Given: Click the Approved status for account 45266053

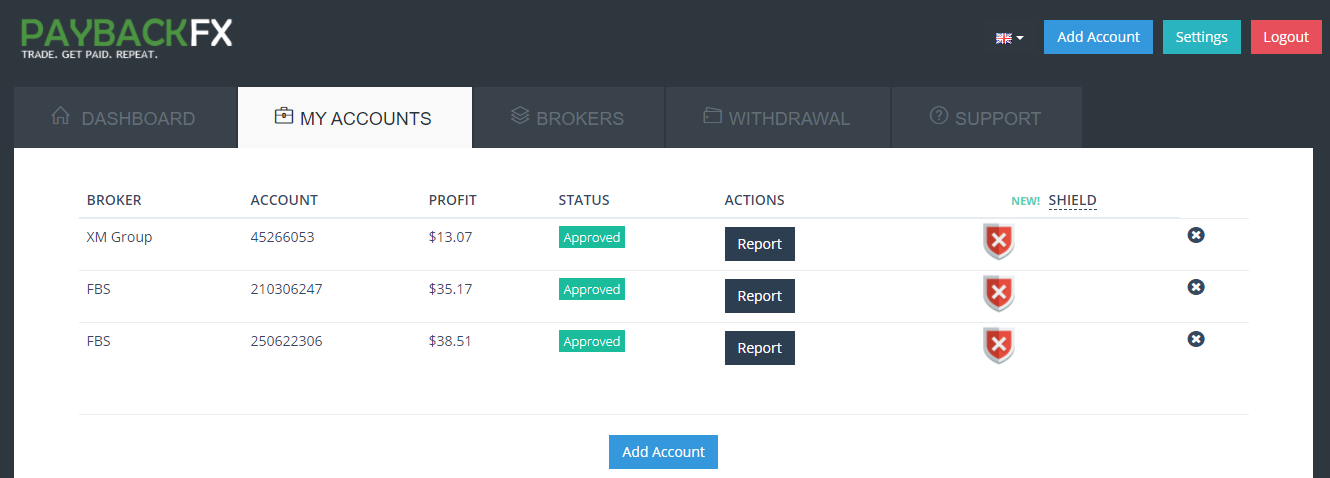Looking at the screenshot, I should tap(592, 238).
